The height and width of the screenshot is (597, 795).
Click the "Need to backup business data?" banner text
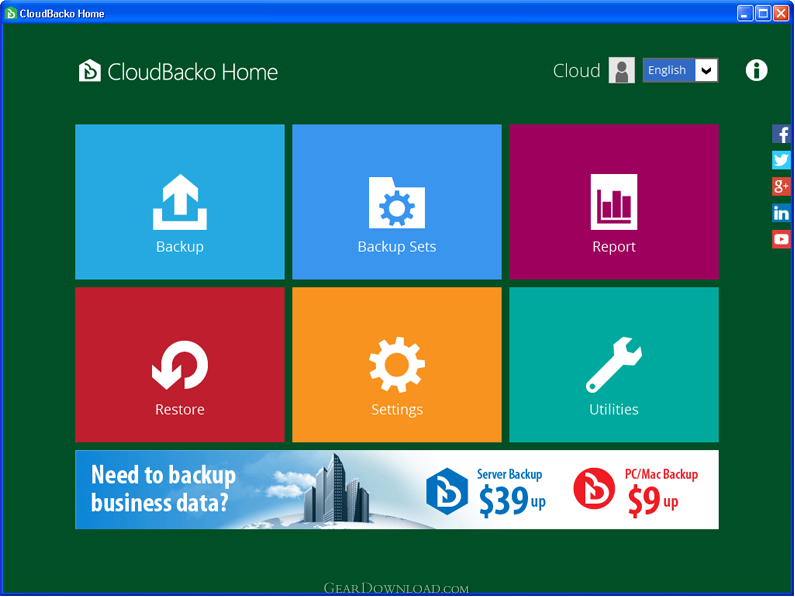click(x=163, y=489)
